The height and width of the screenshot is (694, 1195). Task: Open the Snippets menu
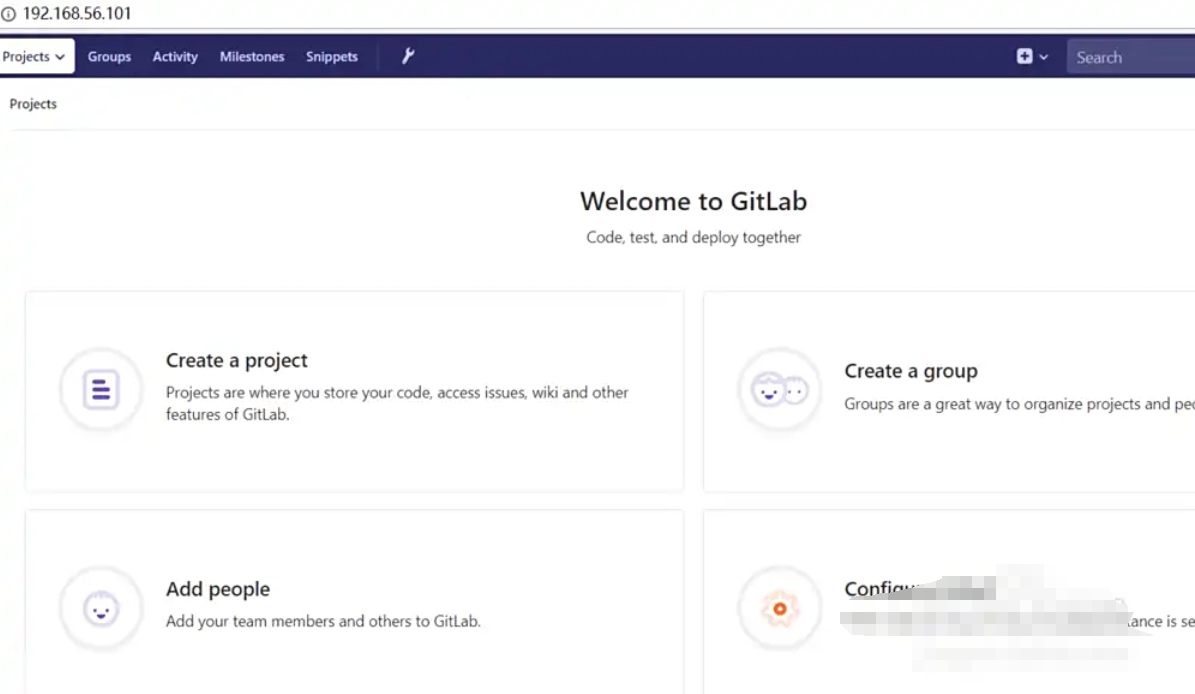331,57
